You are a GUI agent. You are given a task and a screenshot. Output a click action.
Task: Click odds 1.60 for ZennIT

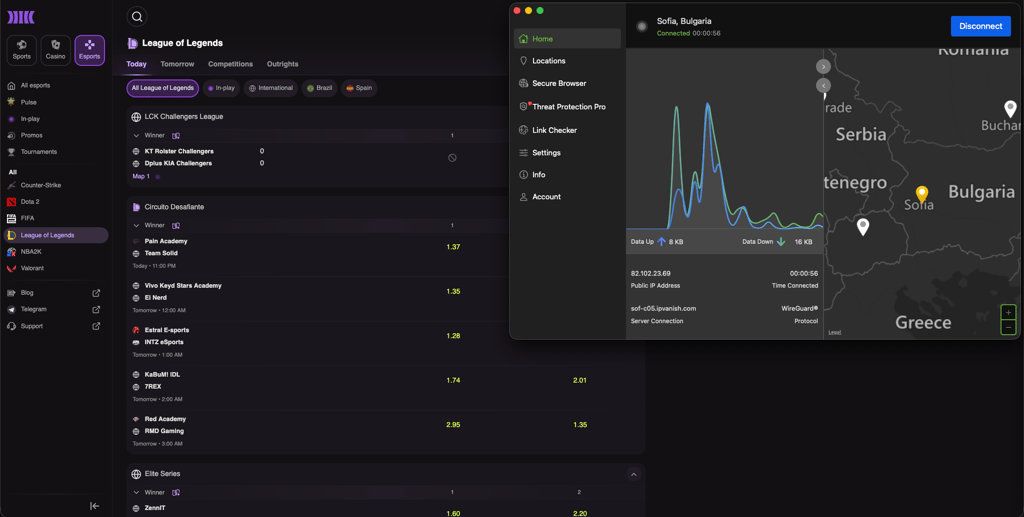pyautogui.click(x=453, y=514)
